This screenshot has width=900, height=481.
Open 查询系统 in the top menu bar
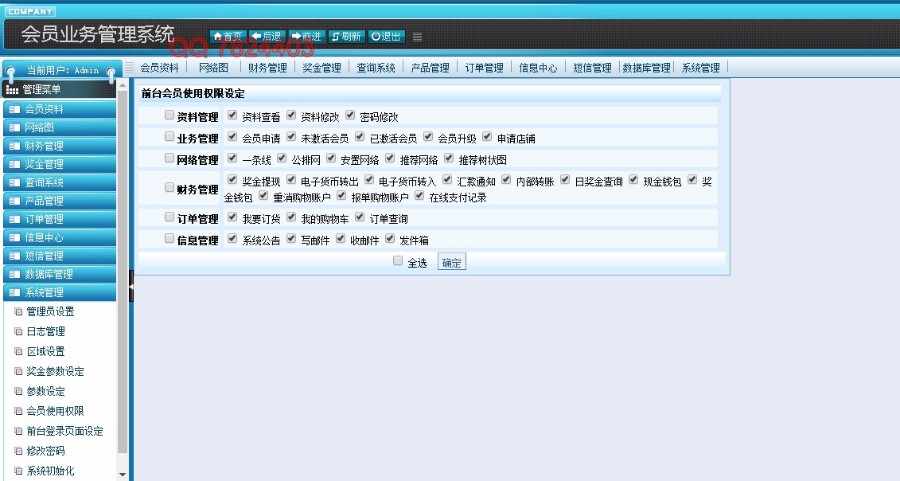[376, 68]
